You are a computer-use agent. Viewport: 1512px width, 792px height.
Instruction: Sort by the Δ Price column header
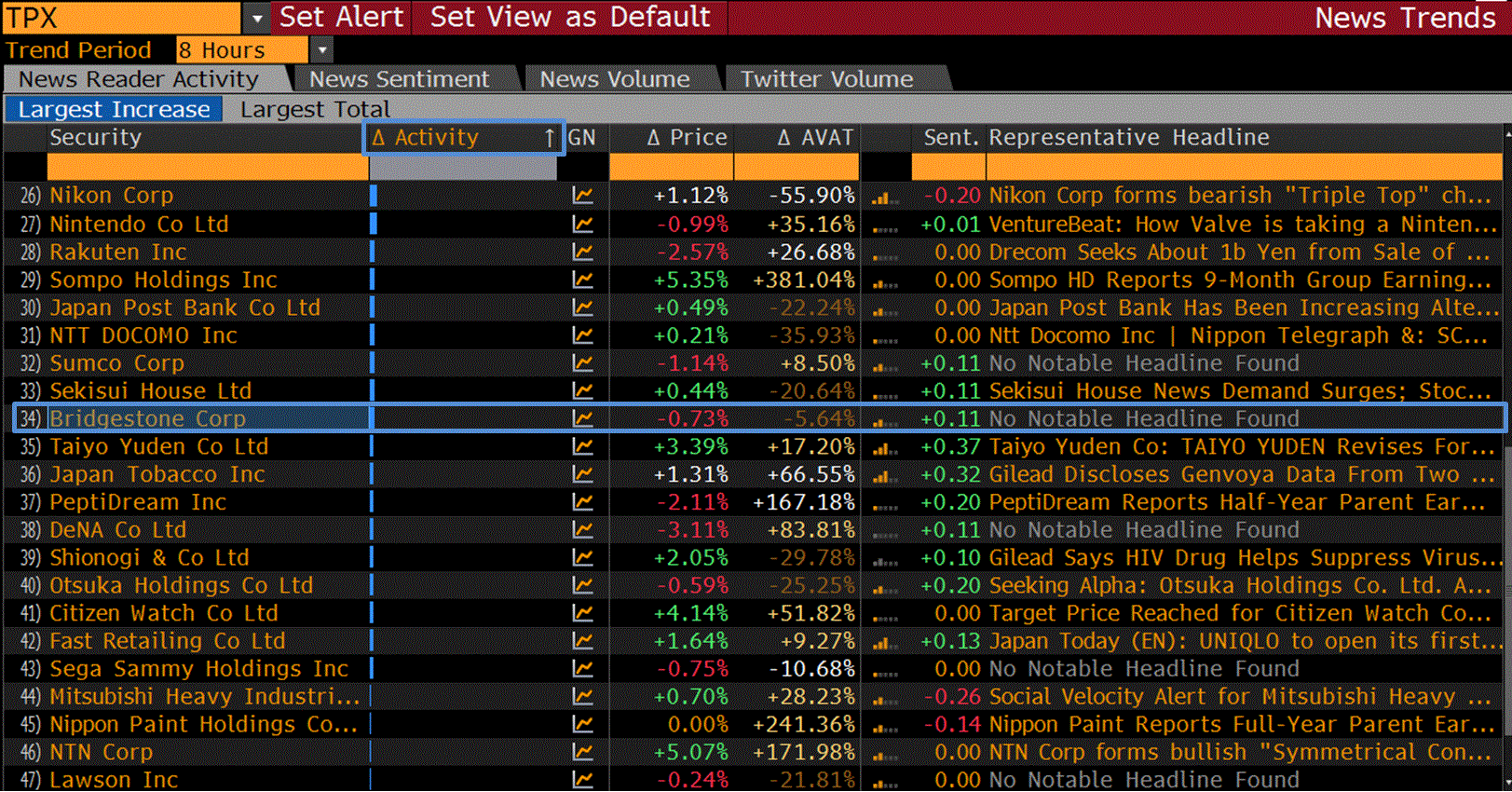[671, 138]
